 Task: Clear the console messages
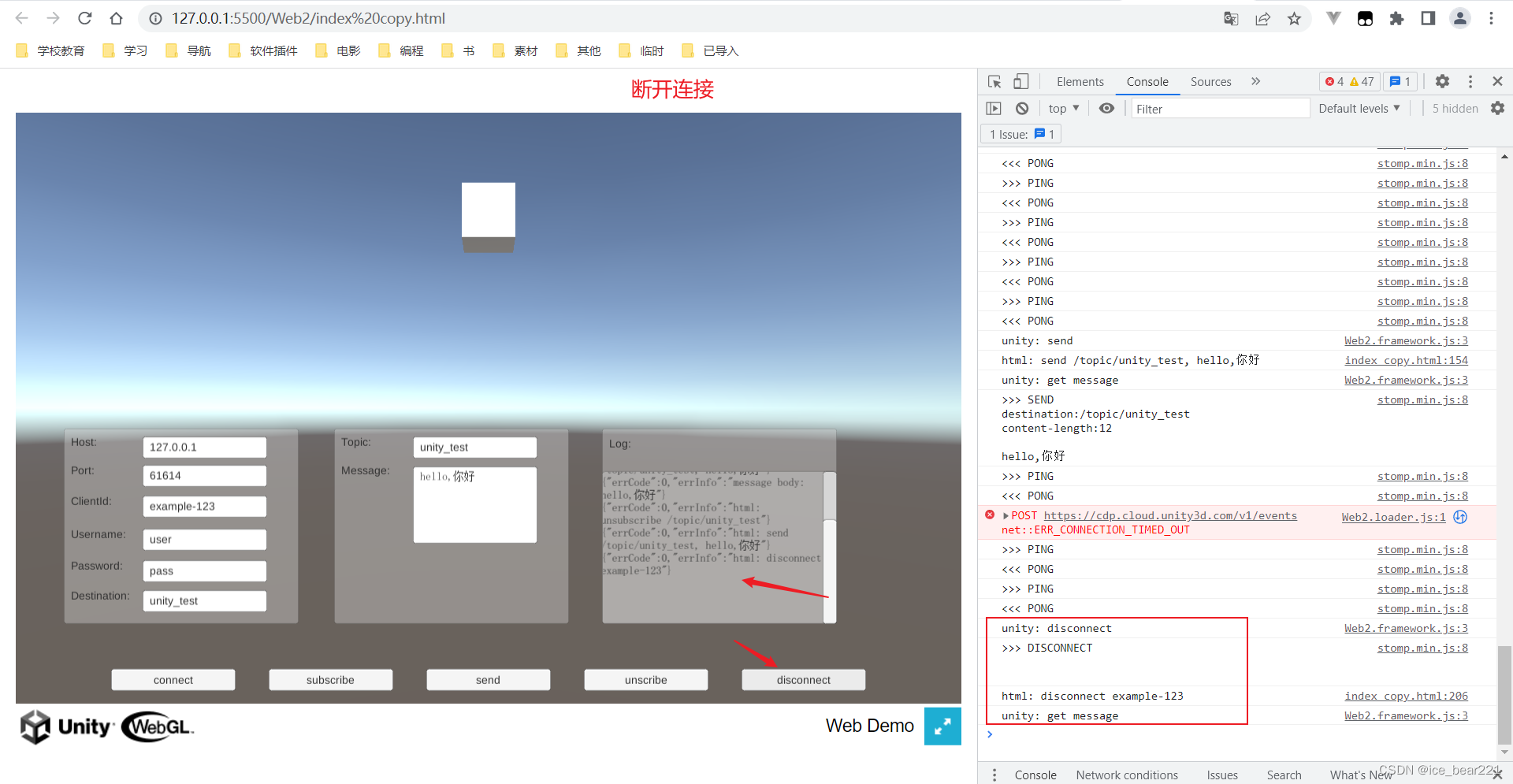coord(1021,108)
